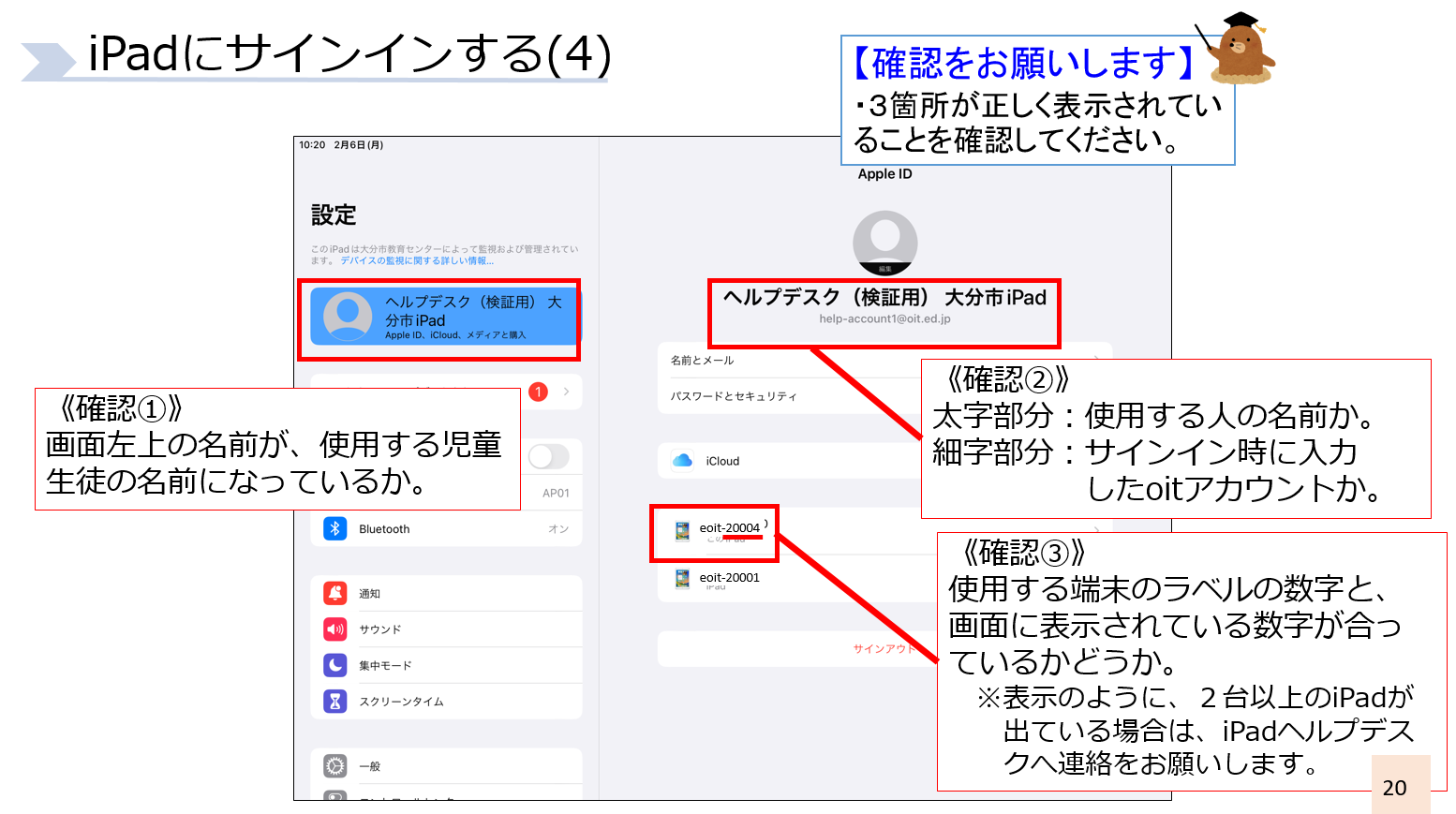Click the 10:20 status bar time
The height and width of the screenshot is (814, 1456).
312,145
